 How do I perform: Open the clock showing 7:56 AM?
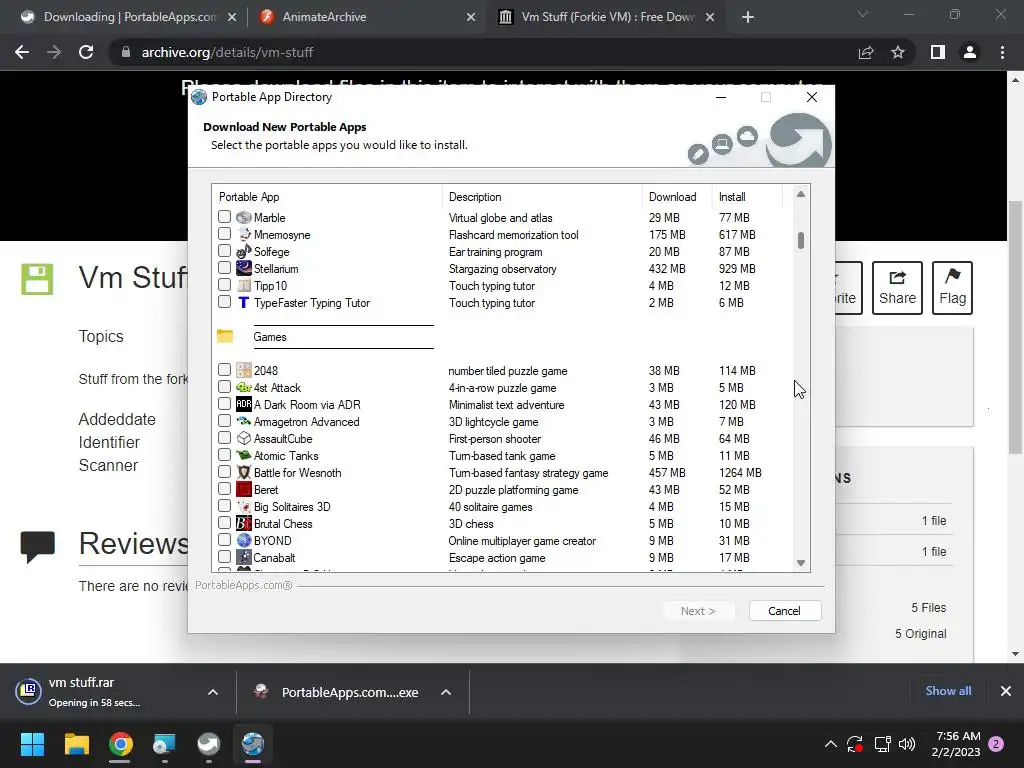tap(957, 744)
